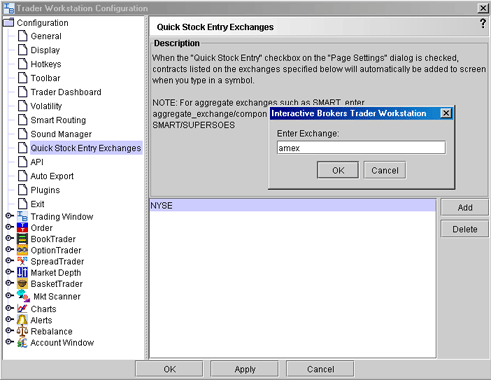This screenshot has width=491, height=380.
Task: Click the Delete exchange button
Action: (465, 229)
